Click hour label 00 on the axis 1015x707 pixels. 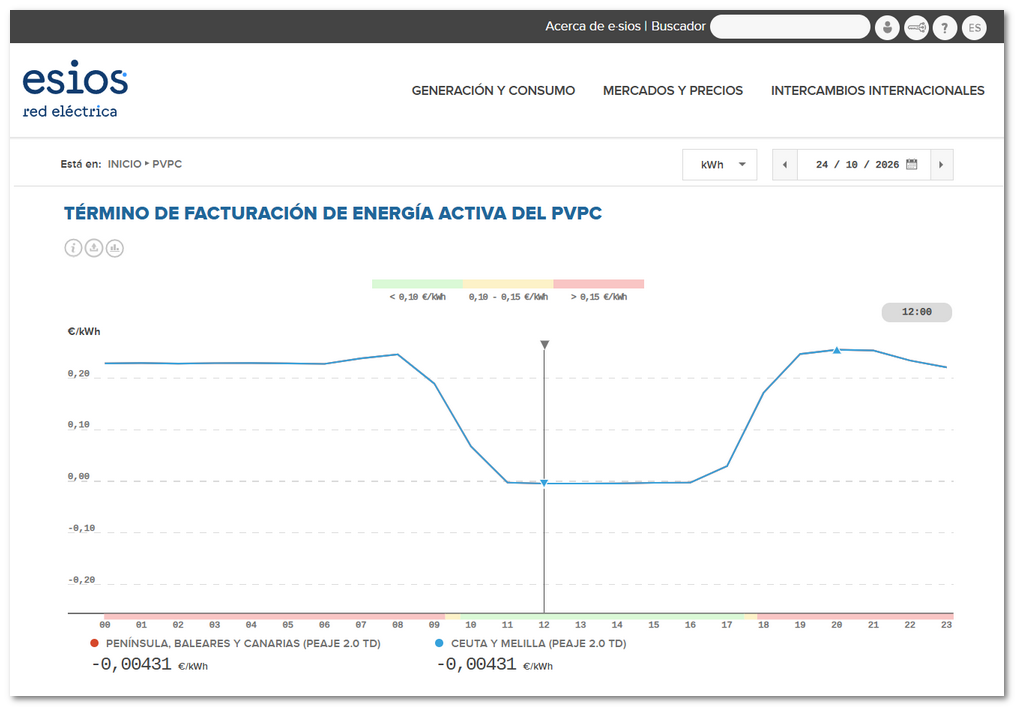tap(105, 625)
